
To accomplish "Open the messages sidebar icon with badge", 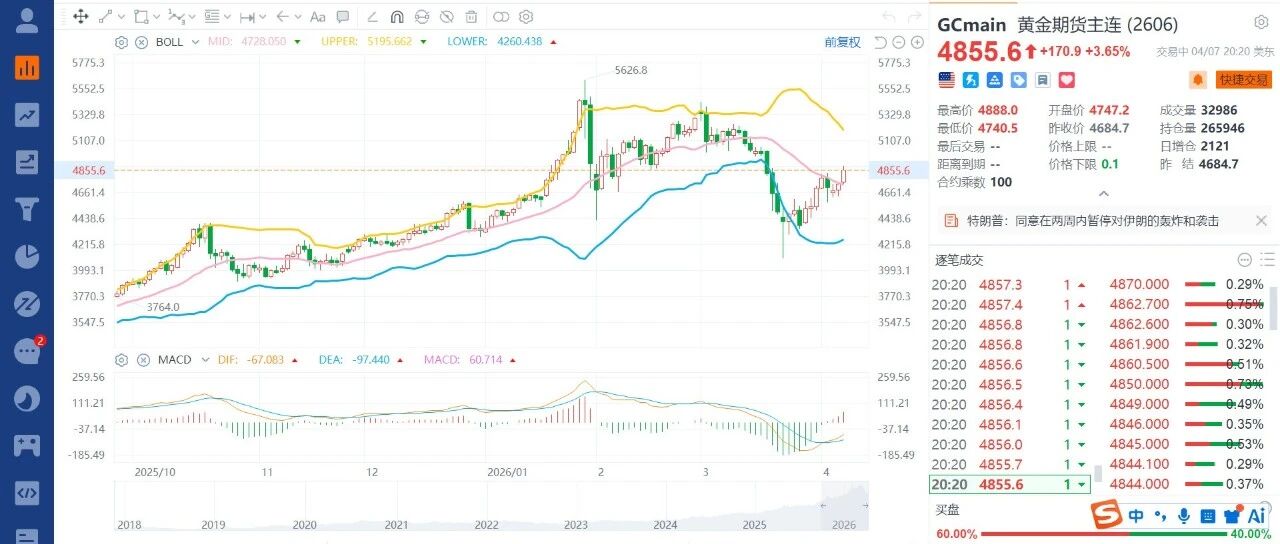I will pos(27,350).
